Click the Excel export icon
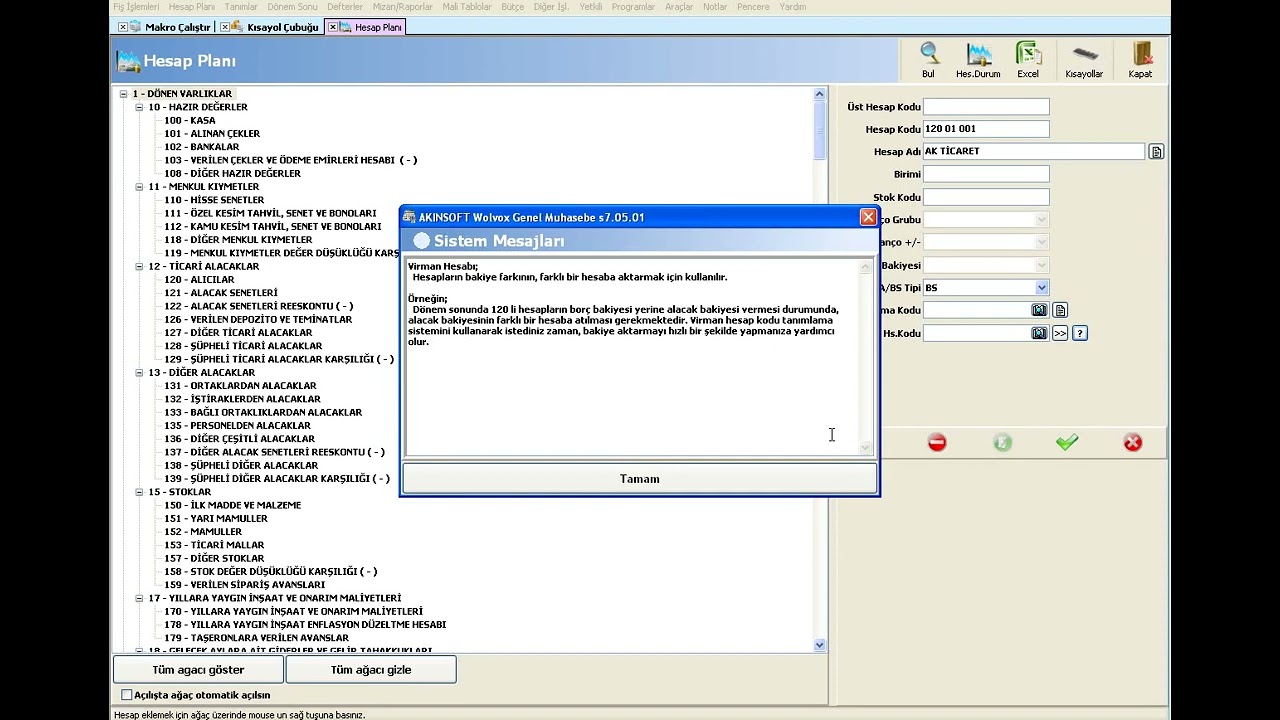1280x720 pixels. click(x=1028, y=54)
